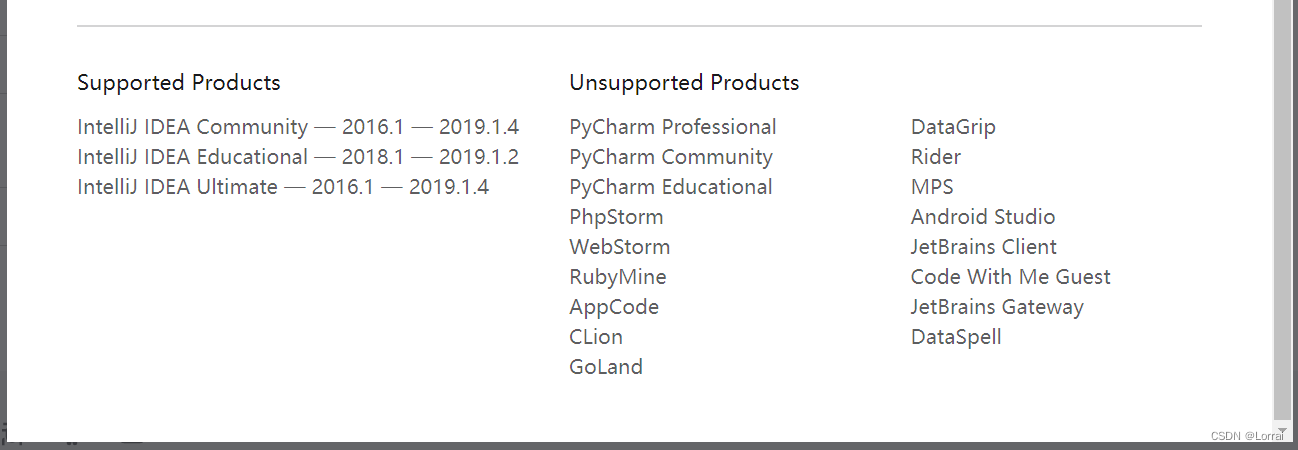1298x450 pixels.
Task: Choose GoLand in the product list
Action: coord(606,367)
